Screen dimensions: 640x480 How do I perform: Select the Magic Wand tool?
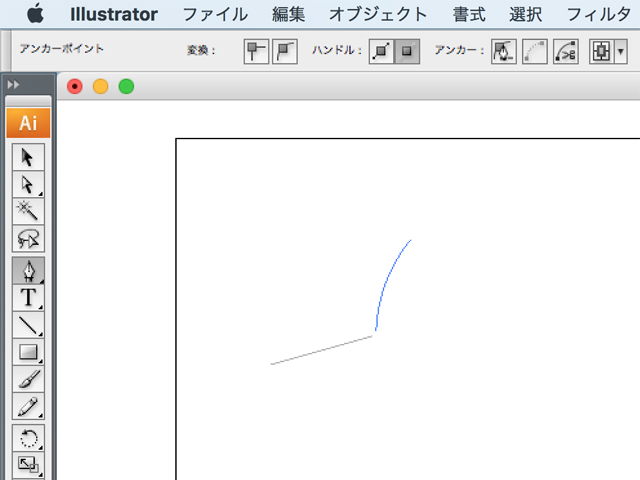28,211
